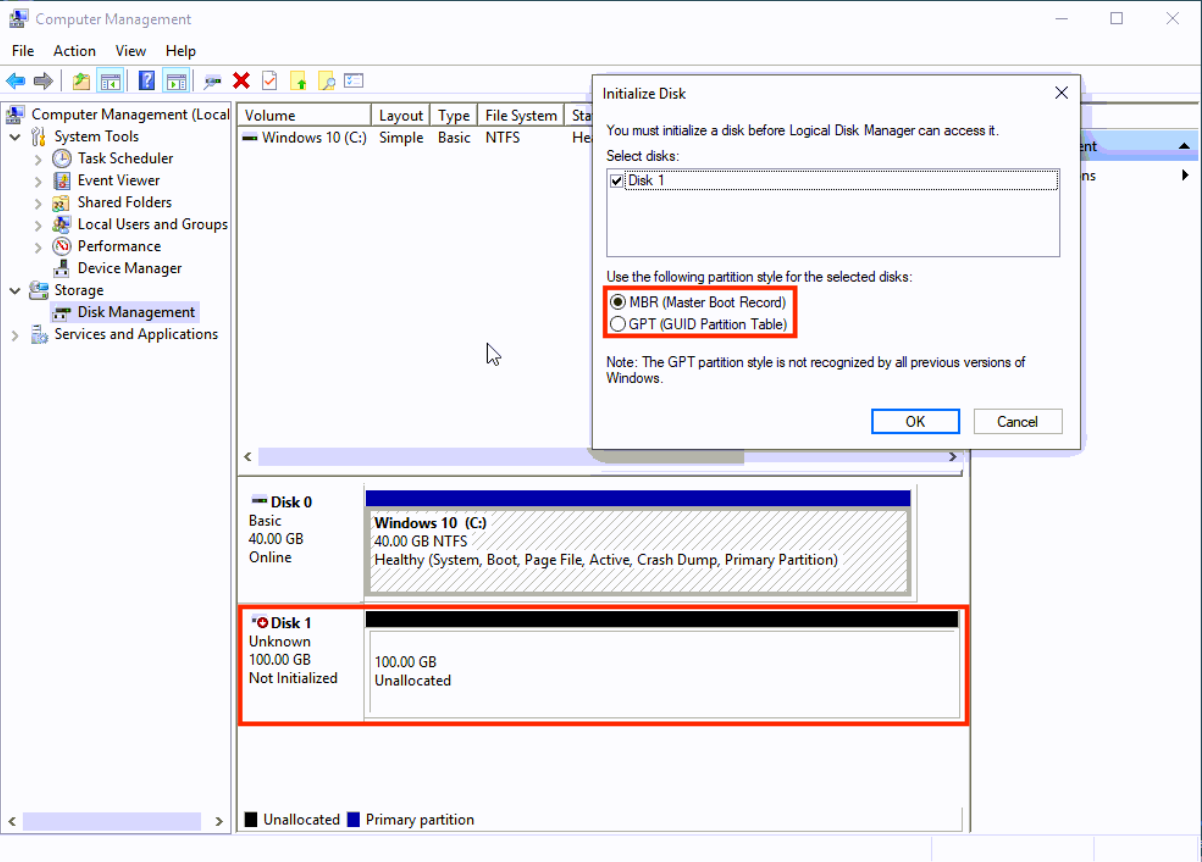Open the View menu
Image resolution: width=1202 pixels, height=862 pixels.
(130, 51)
